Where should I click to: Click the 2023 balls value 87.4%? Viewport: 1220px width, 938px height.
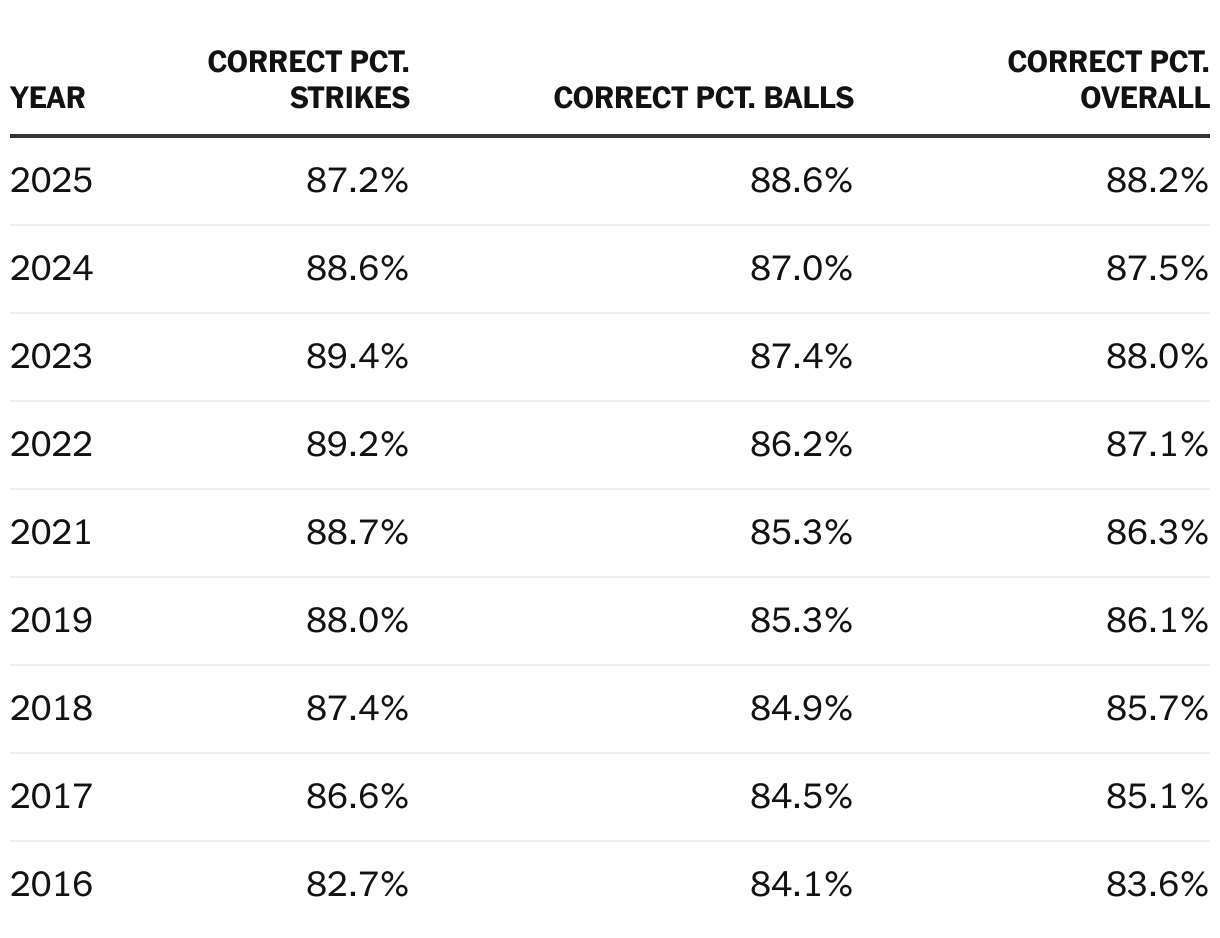pyautogui.click(x=801, y=357)
